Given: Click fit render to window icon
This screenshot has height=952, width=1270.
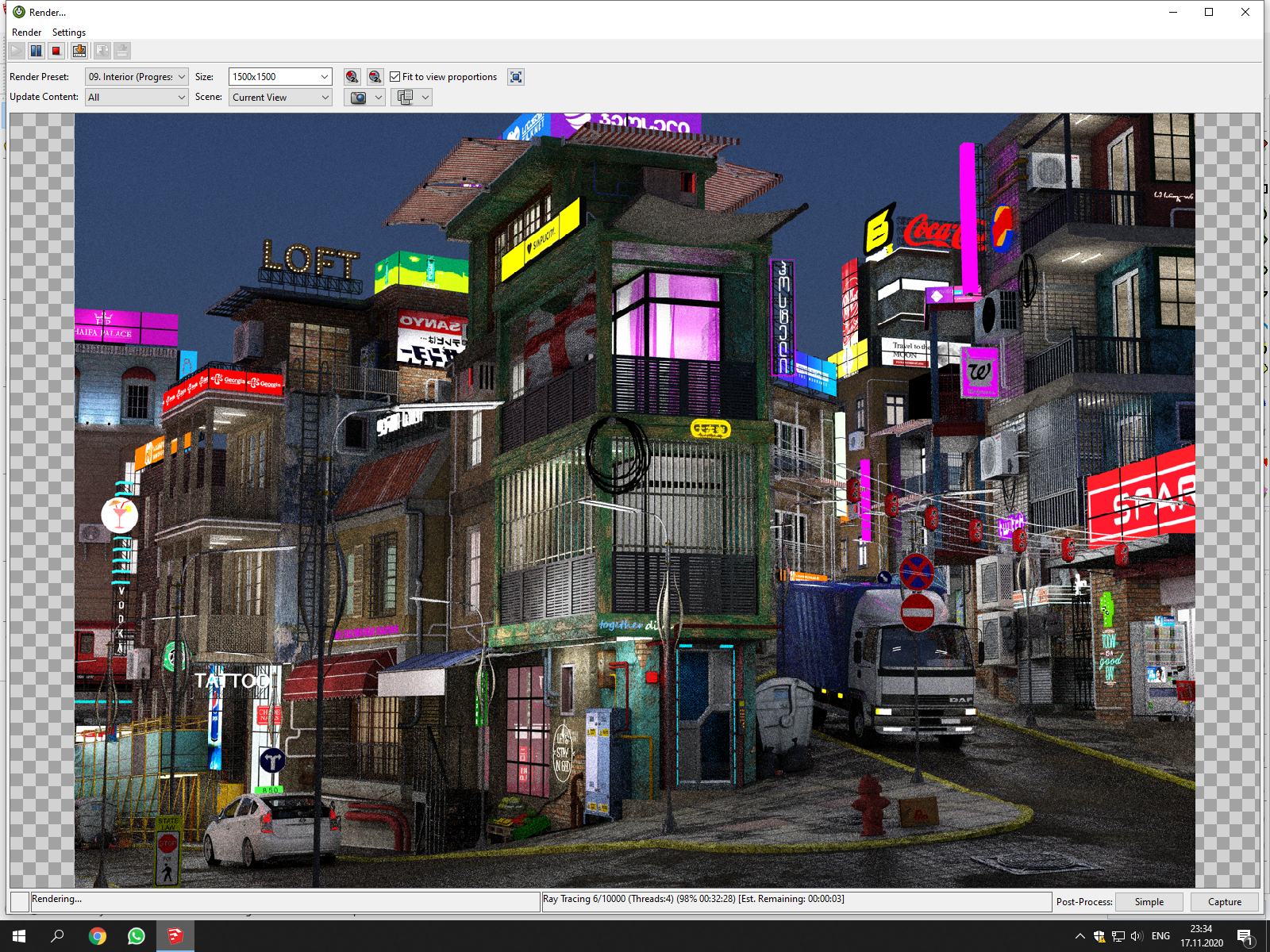Looking at the screenshot, I should pos(516,77).
